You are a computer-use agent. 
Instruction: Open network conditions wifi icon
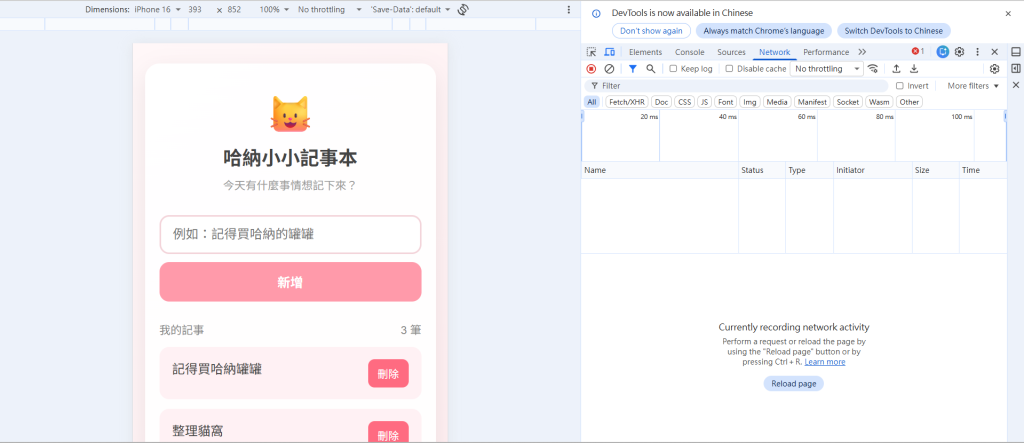tap(872, 69)
